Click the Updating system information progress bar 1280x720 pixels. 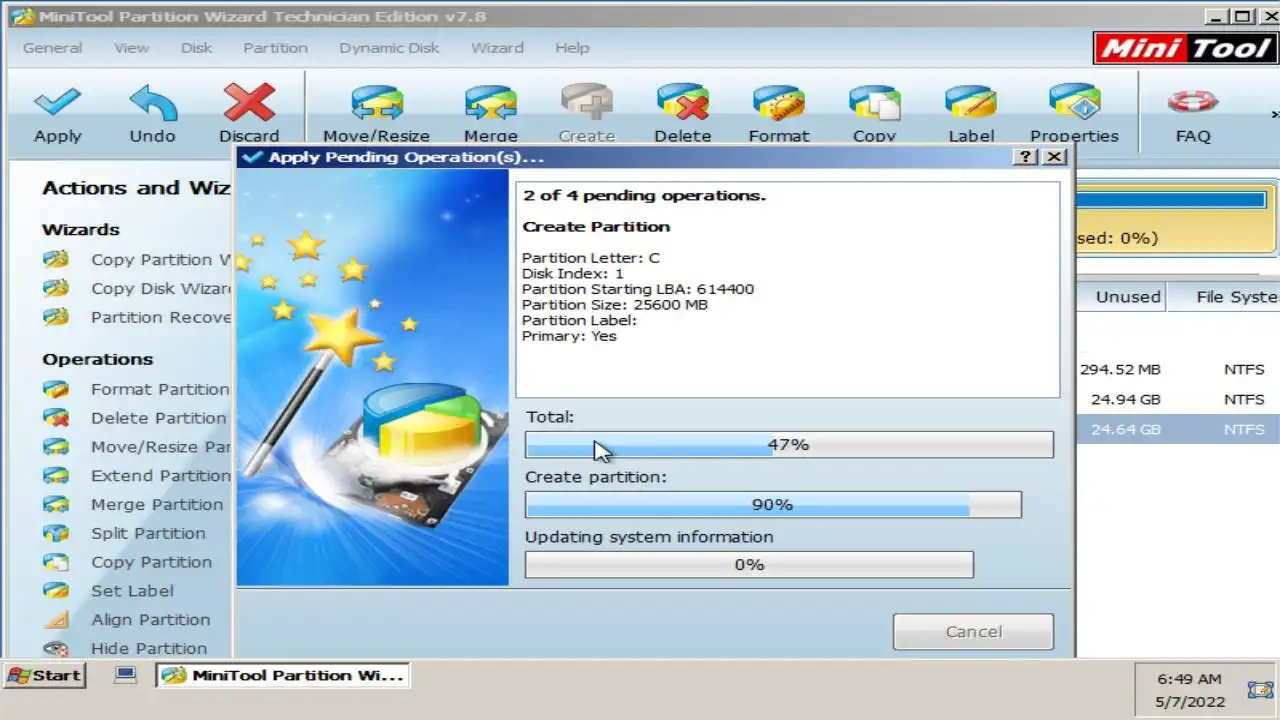749,565
